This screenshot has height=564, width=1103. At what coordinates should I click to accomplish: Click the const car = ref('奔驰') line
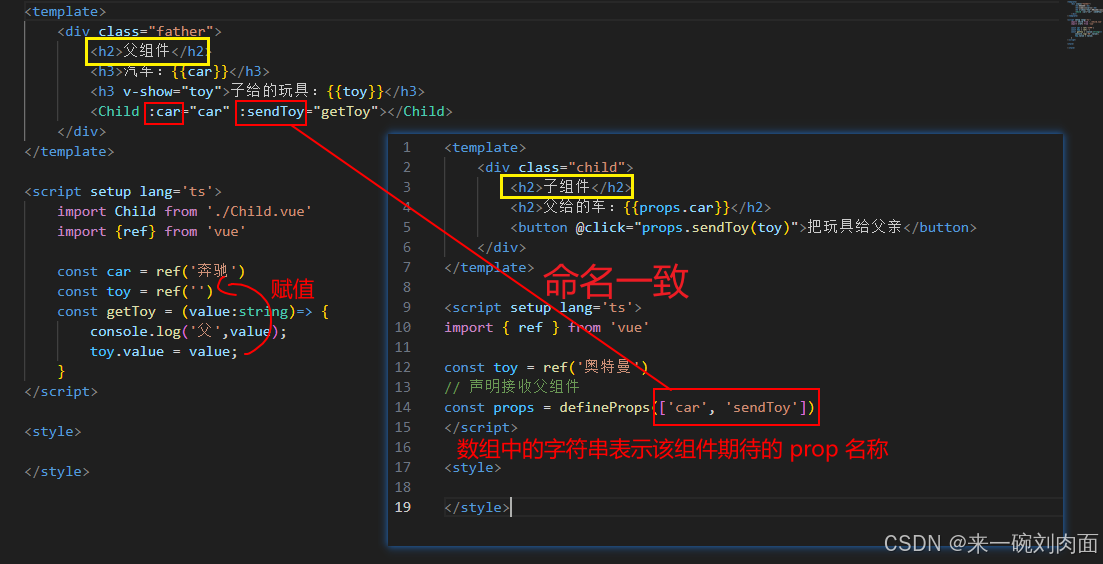click(x=152, y=271)
